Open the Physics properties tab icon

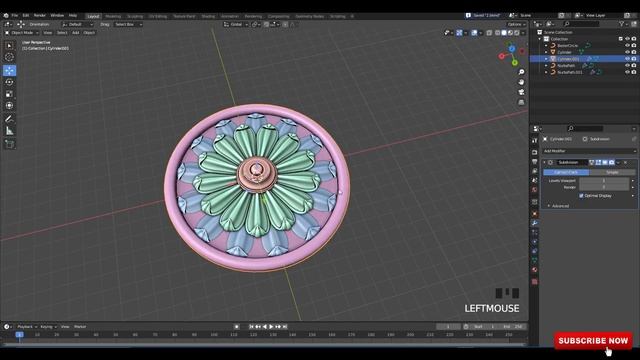(535, 242)
